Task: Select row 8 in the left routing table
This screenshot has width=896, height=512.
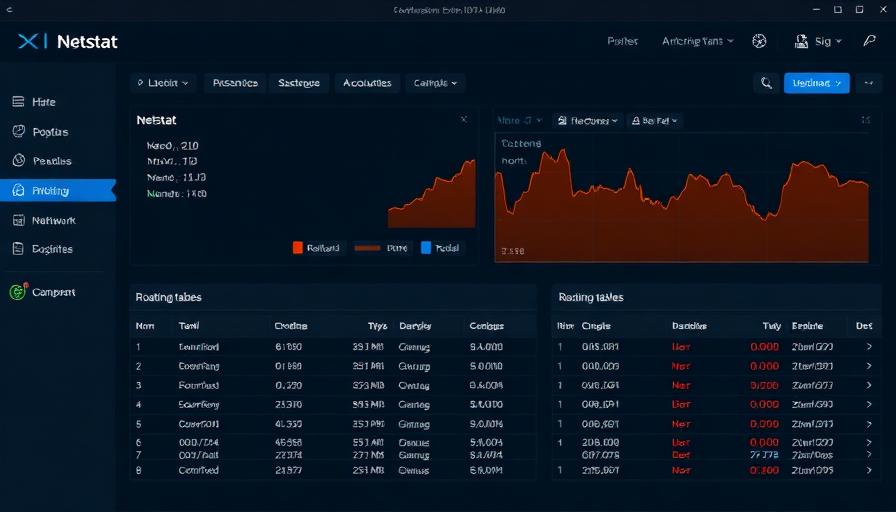Action: point(333,470)
